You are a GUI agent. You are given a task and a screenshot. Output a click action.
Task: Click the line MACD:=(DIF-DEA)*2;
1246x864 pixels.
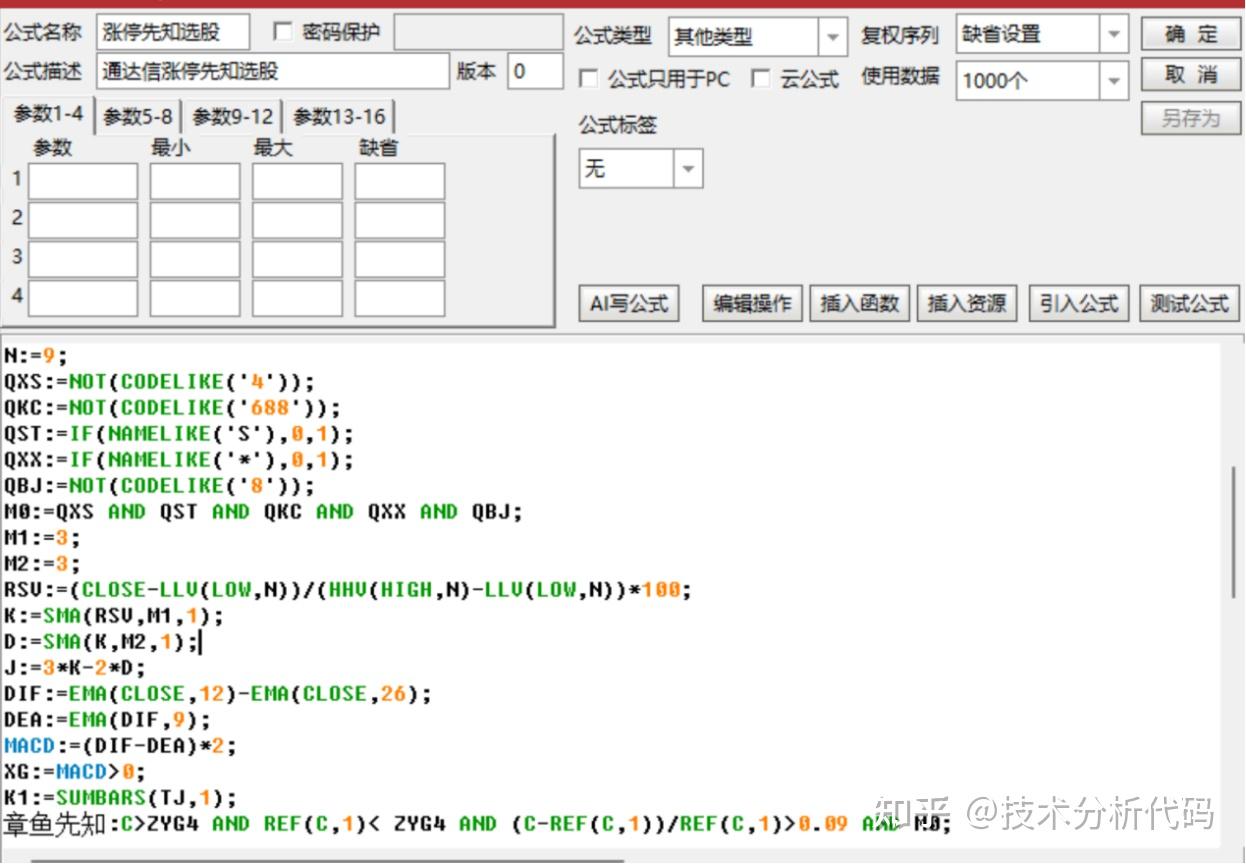[120, 745]
